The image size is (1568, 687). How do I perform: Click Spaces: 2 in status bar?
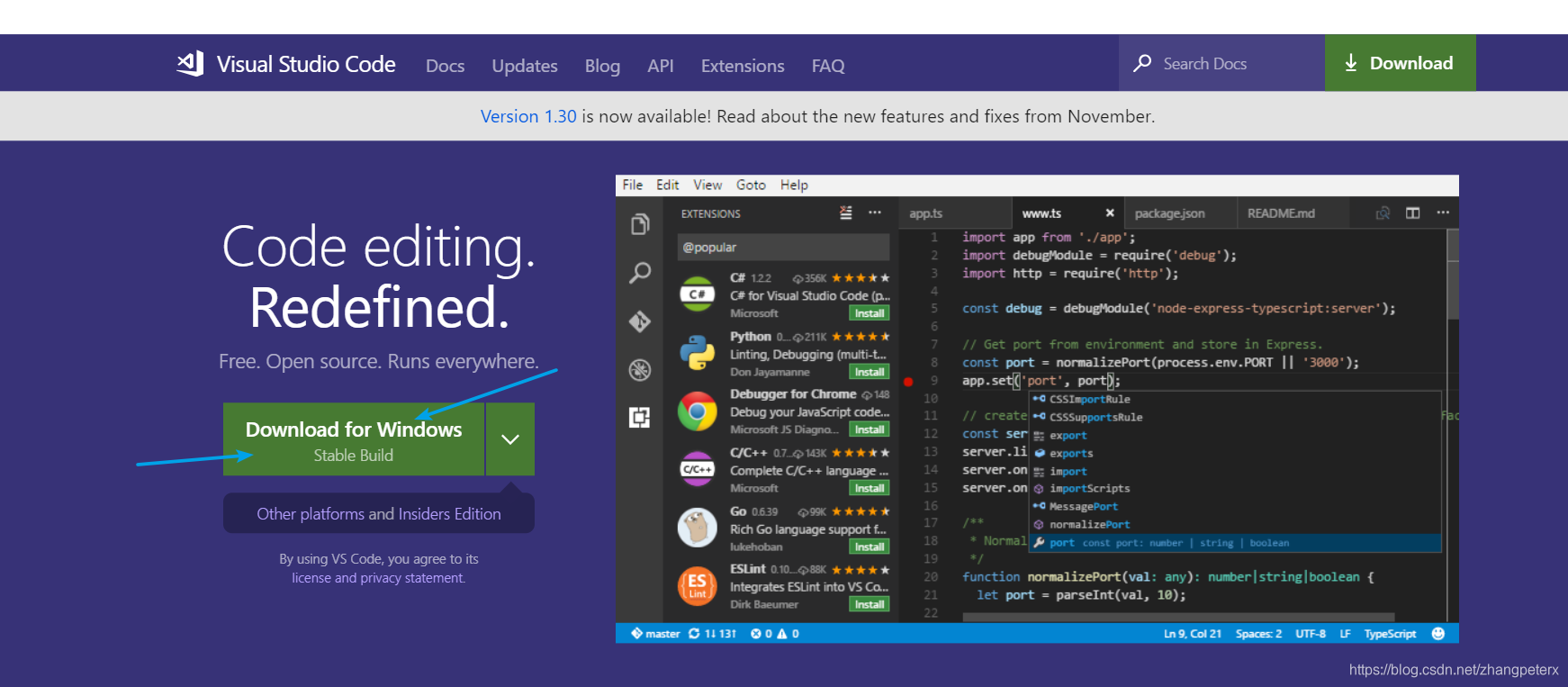(x=1258, y=634)
